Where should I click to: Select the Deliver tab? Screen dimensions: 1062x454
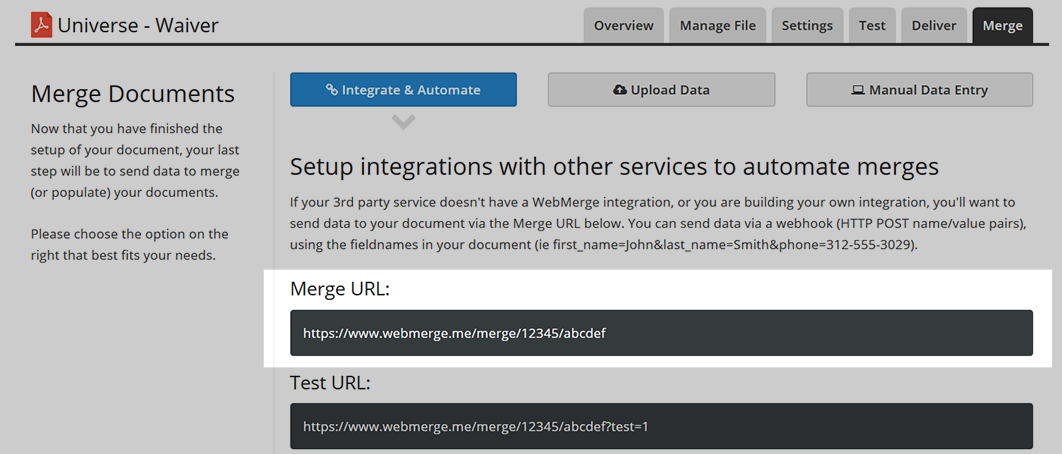tap(934, 25)
